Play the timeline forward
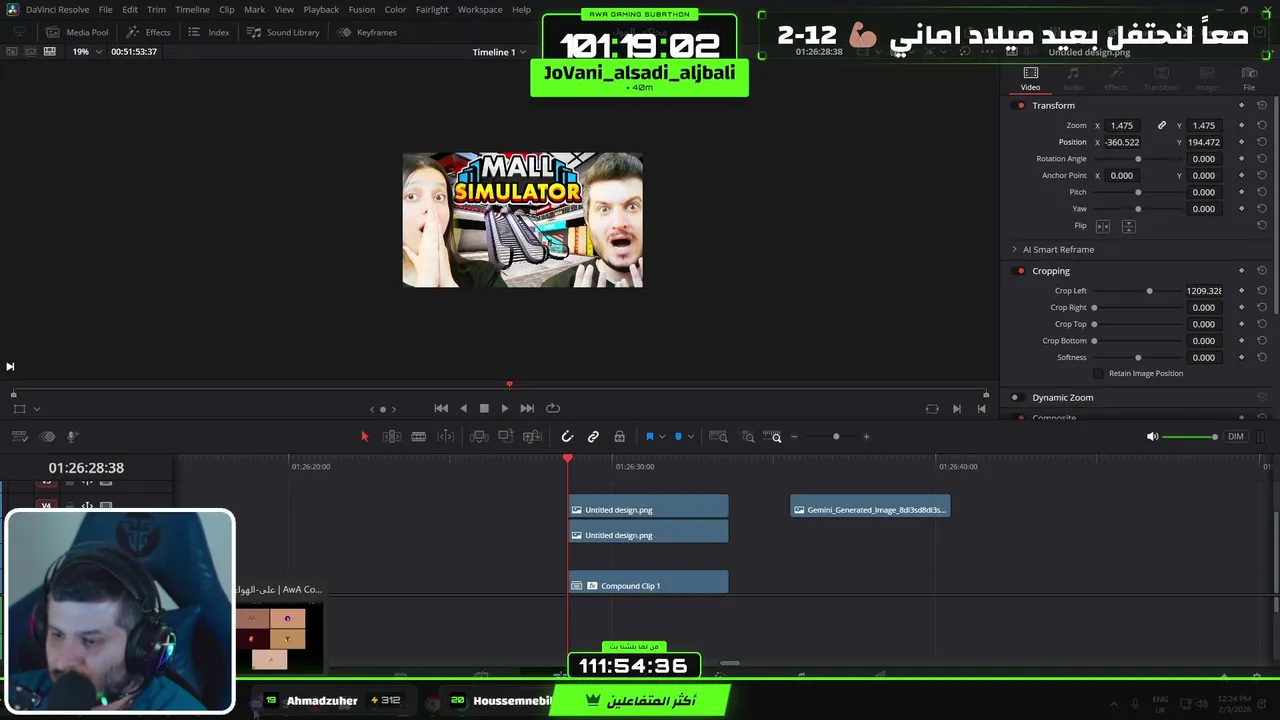 click(505, 408)
